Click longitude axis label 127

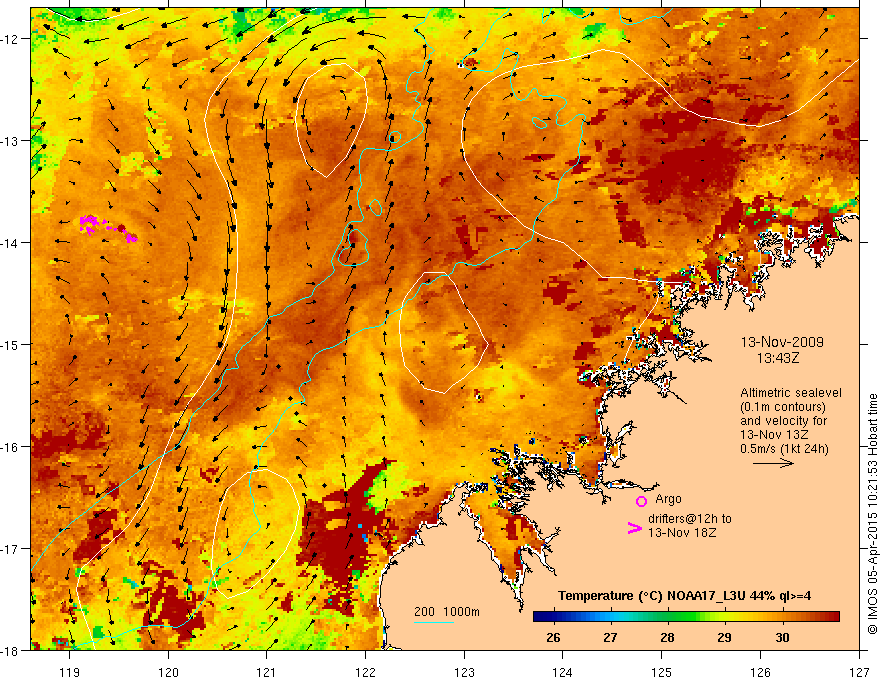click(859, 672)
